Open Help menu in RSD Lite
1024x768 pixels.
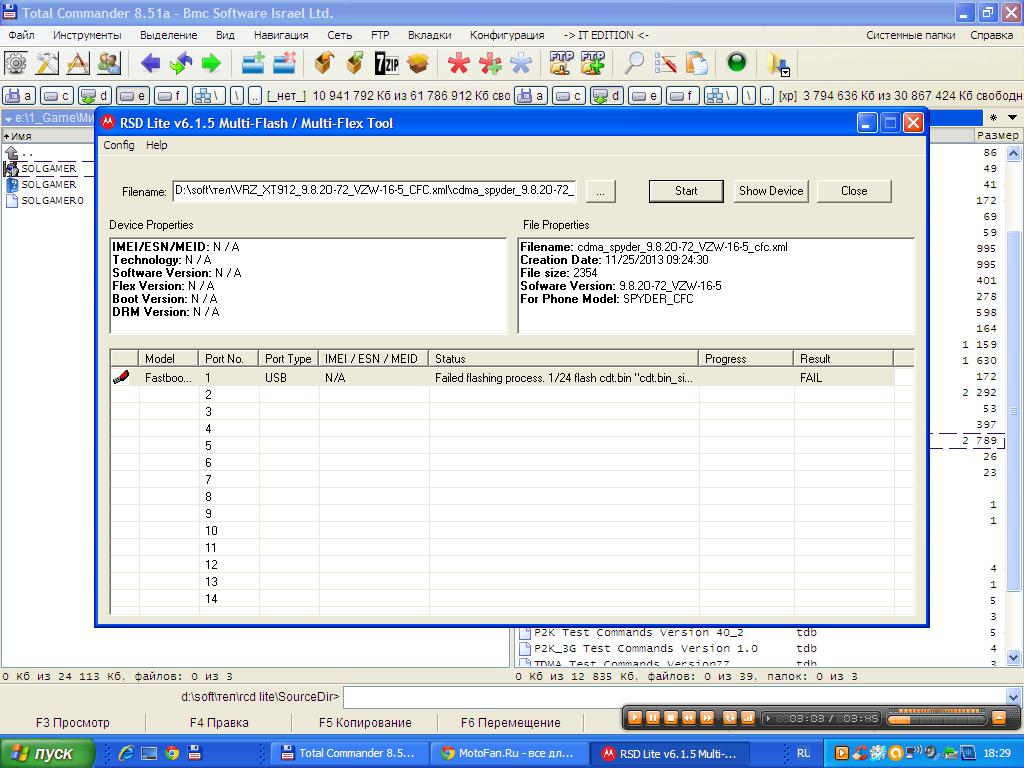(x=157, y=145)
